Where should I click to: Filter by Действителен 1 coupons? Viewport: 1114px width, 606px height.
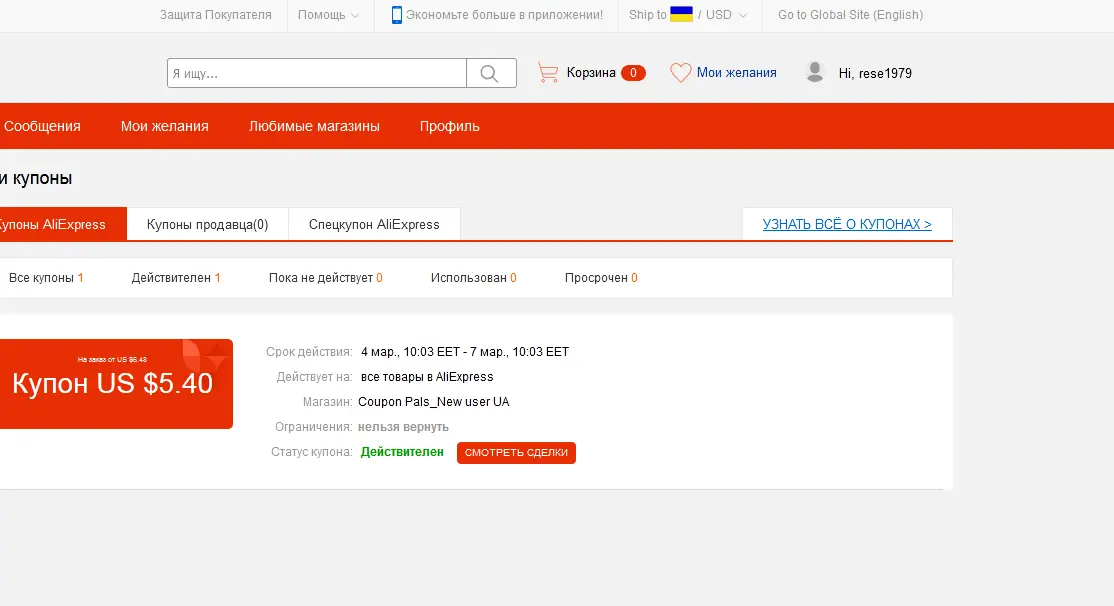pos(176,278)
